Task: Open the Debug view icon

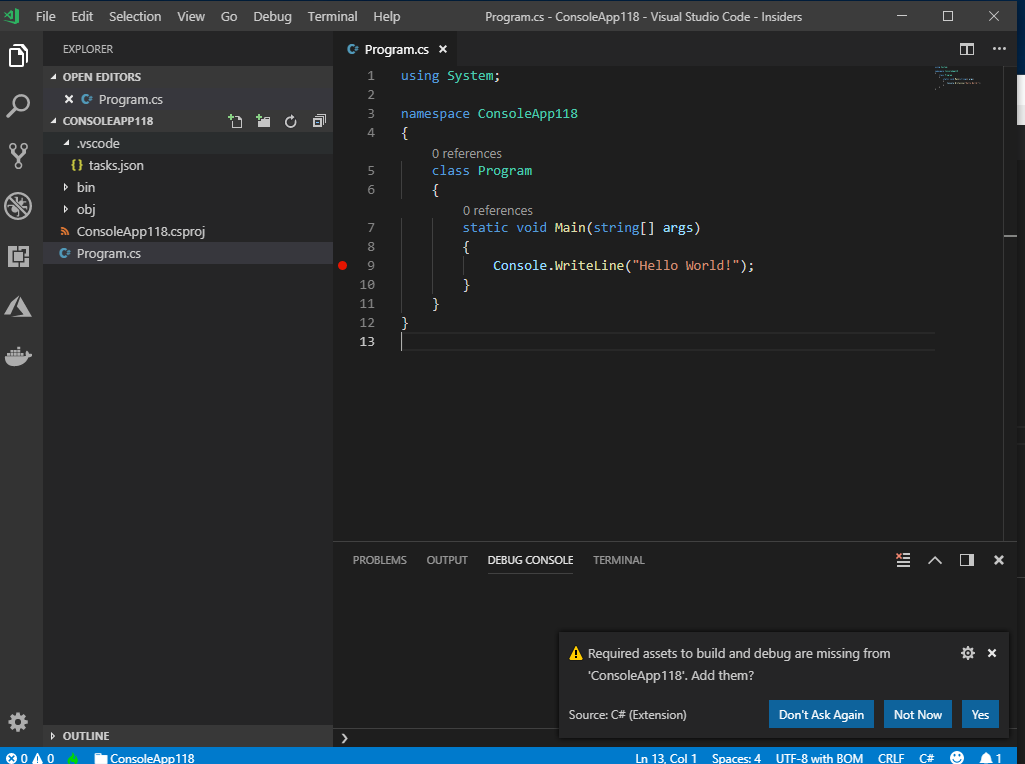Action: click(20, 206)
